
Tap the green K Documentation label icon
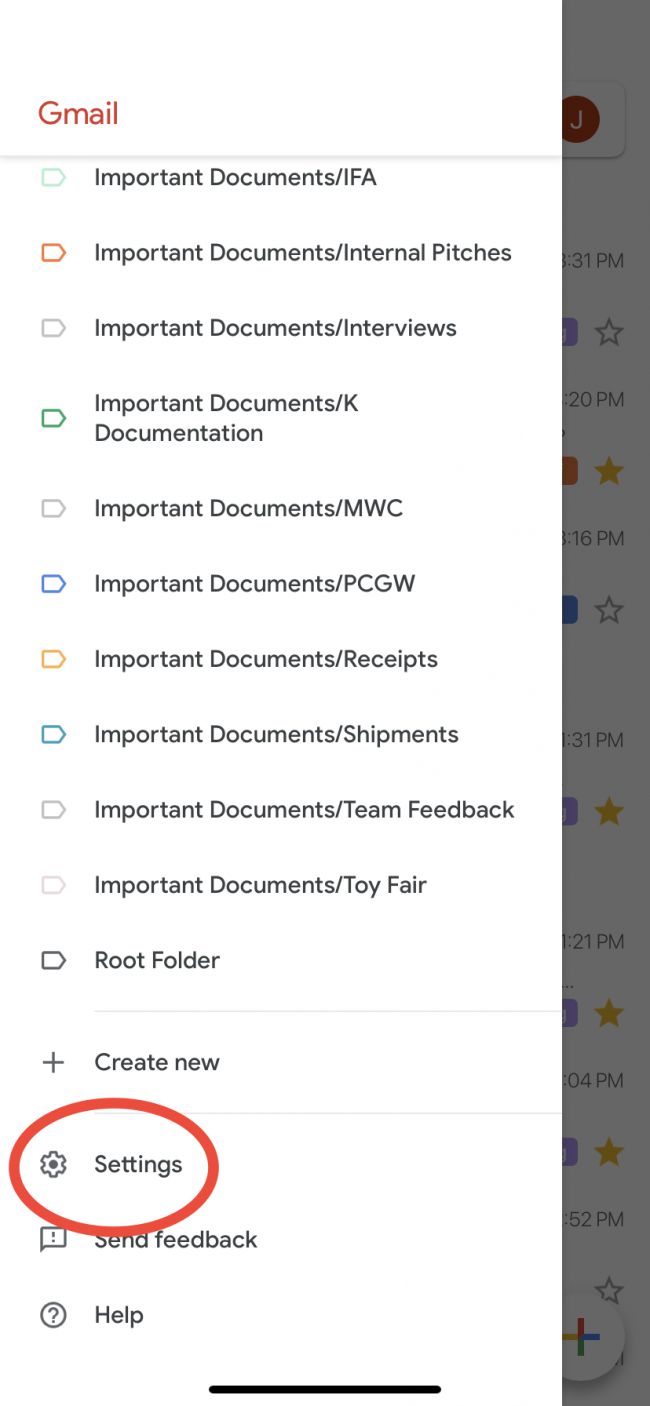[x=53, y=418]
